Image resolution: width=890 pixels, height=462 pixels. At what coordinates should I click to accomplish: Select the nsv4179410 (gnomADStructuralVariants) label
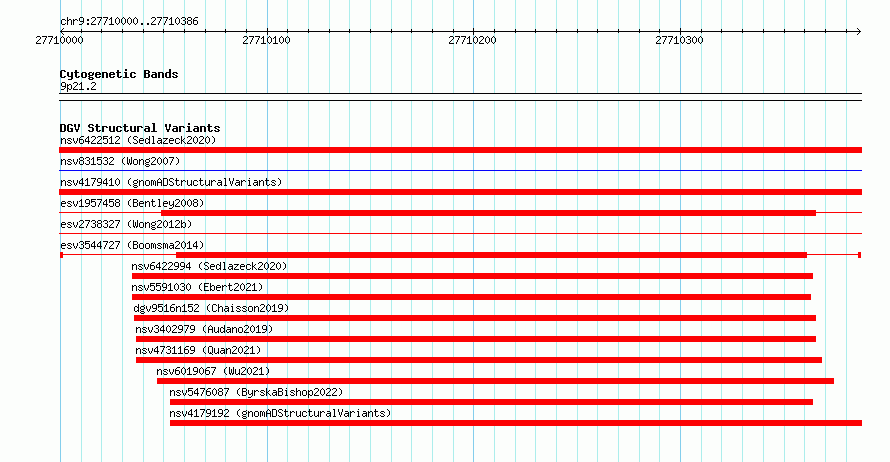pos(171,182)
